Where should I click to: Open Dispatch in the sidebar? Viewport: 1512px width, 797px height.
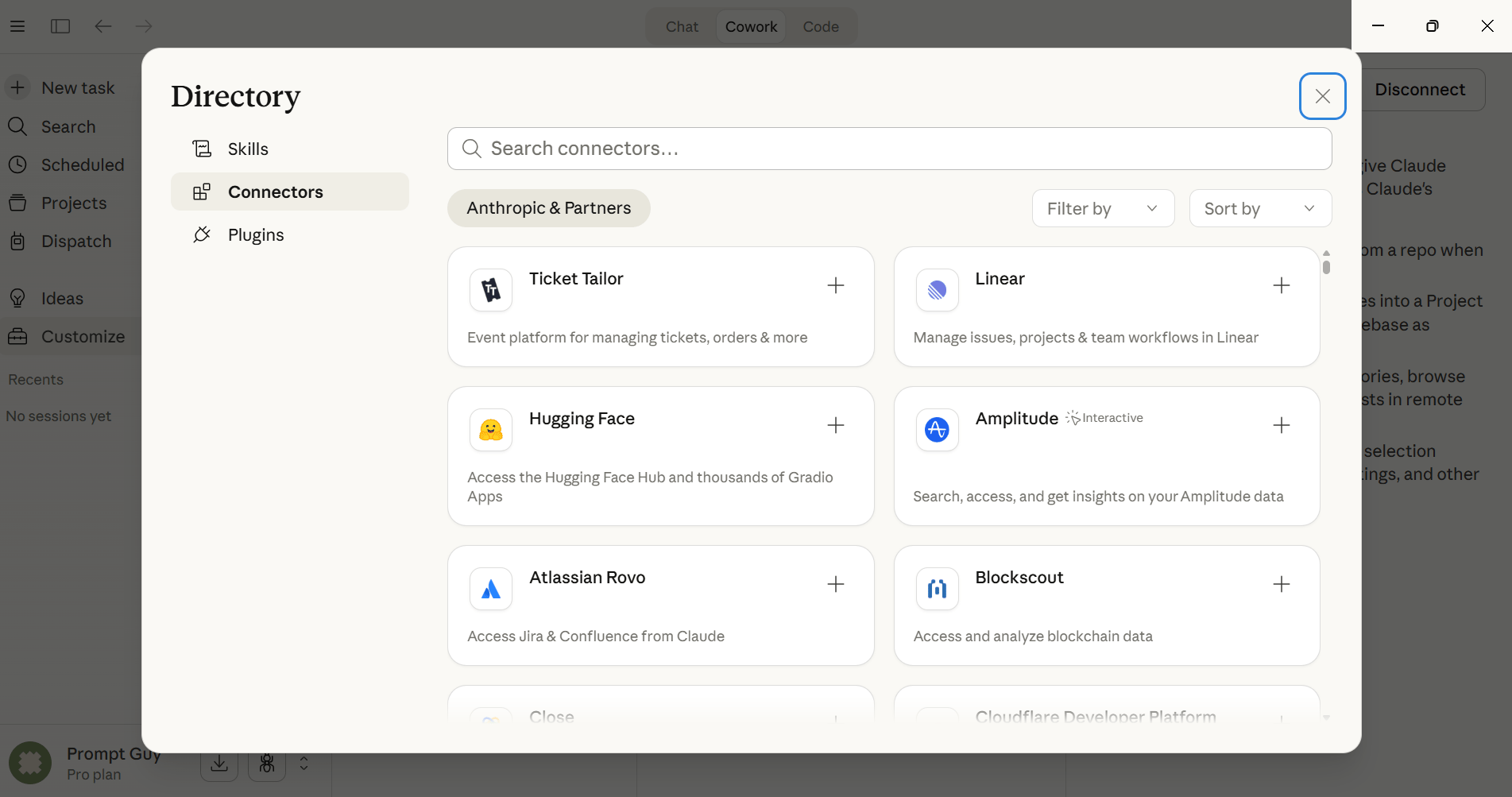71,241
